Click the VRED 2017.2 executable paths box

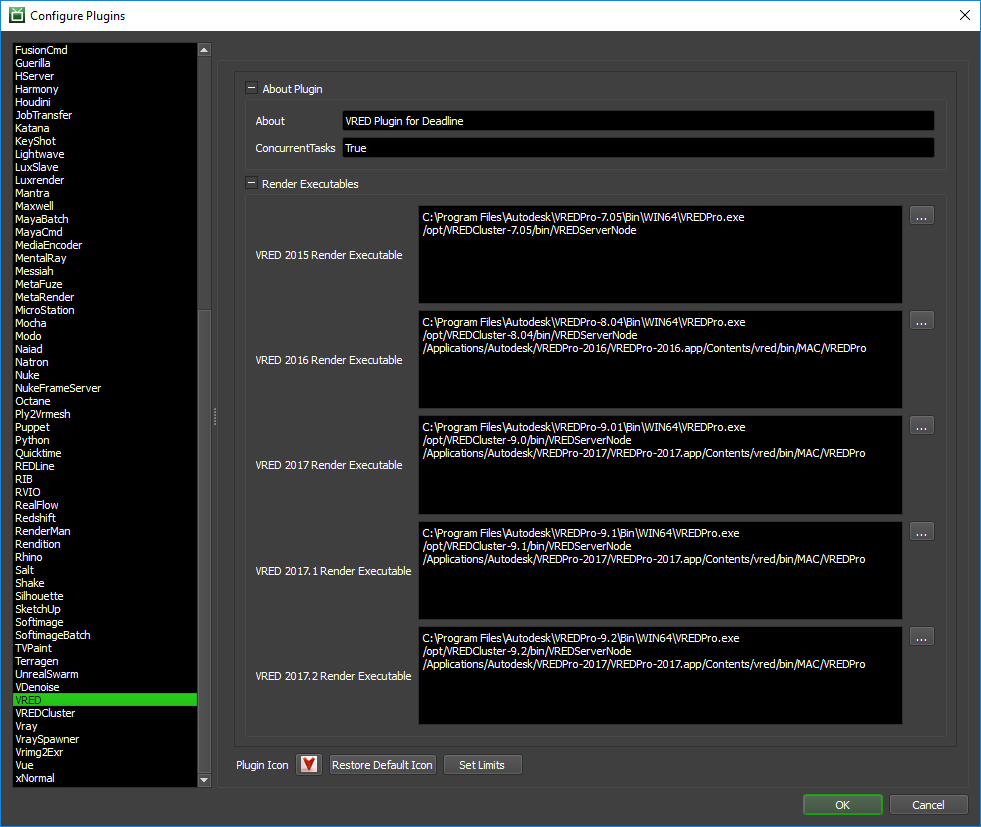click(x=660, y=676)
